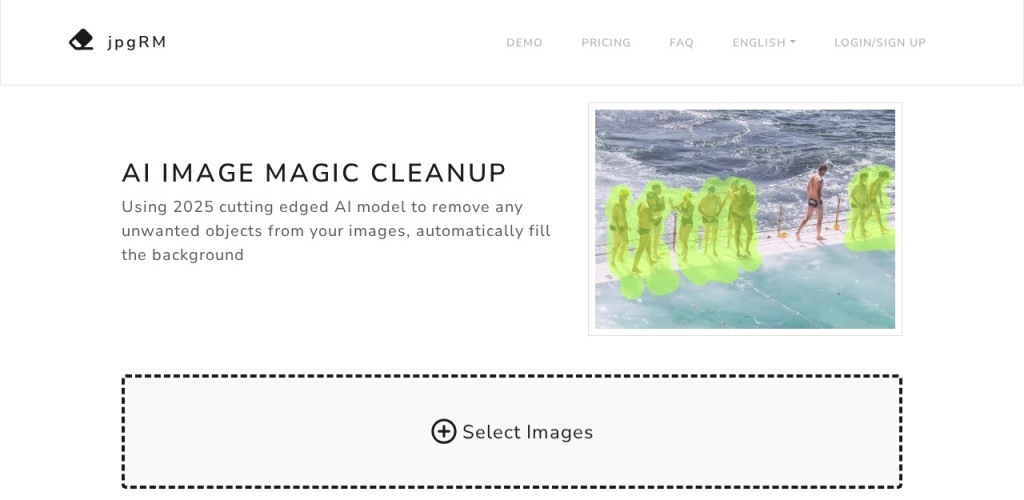Go to the DEMO nav item
Screen dimensions: 1024x500
[524, 43]
